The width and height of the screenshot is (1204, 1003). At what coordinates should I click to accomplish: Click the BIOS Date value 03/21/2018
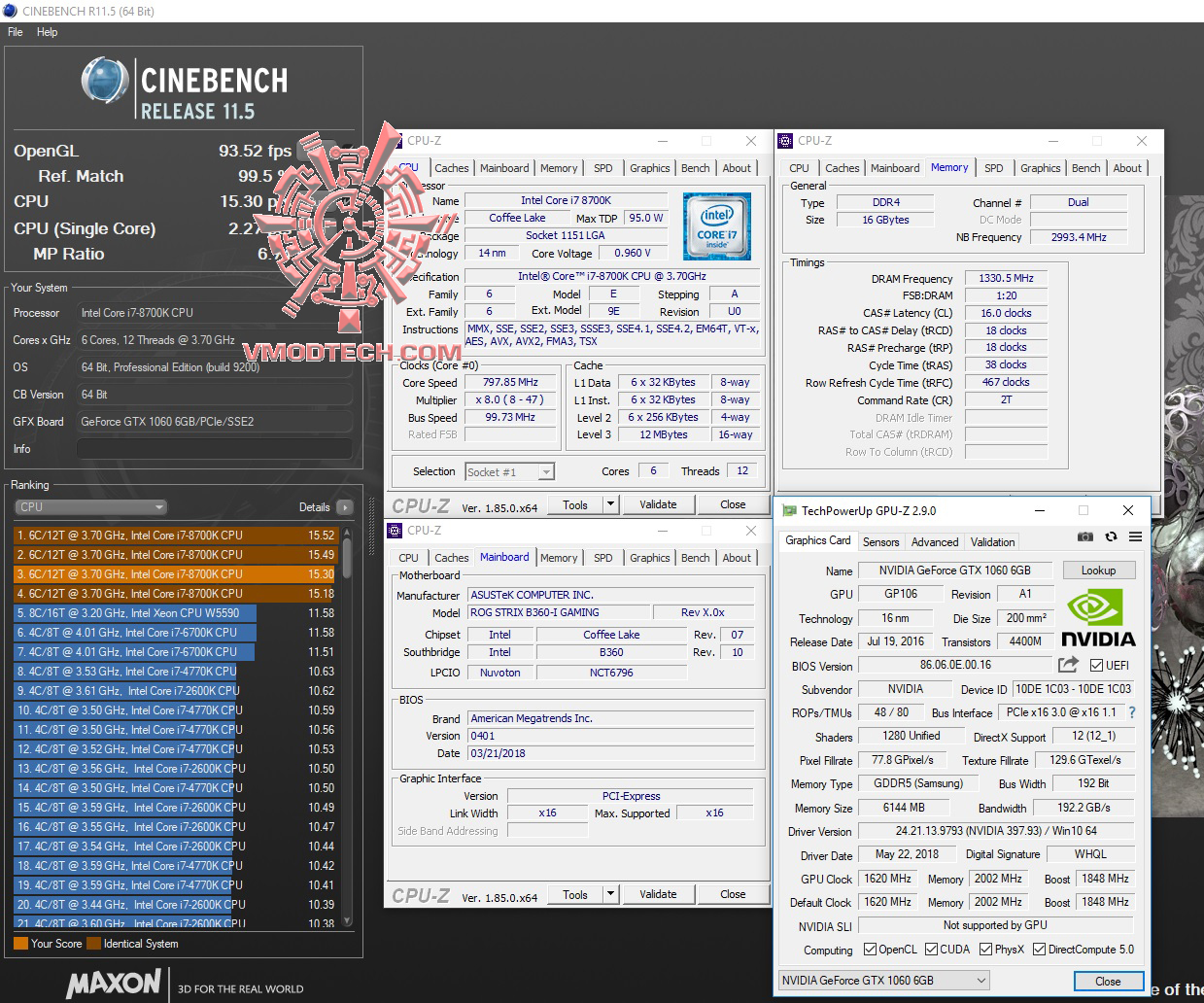tap(611, 753)
